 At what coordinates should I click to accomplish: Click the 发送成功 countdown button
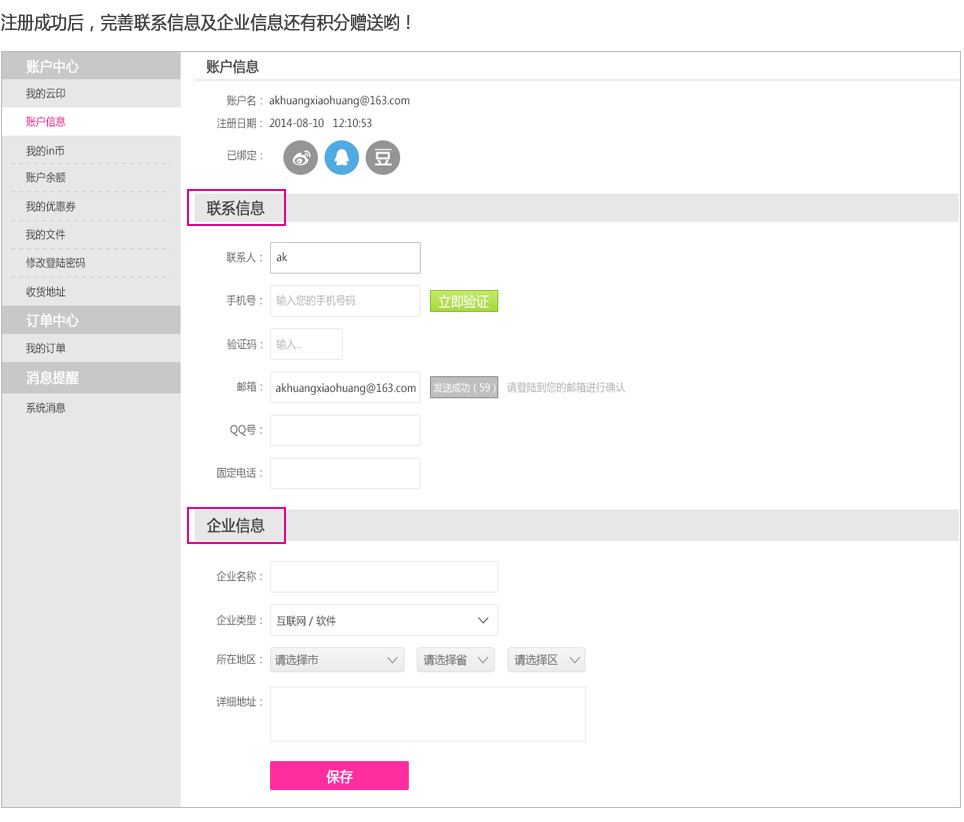point(464,387)
